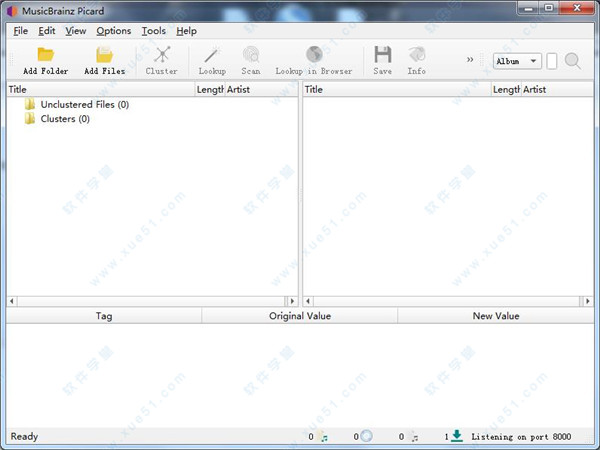Open the Album search type dropdown
Viewport: 600px width, 450px height.
coord(517,61)
